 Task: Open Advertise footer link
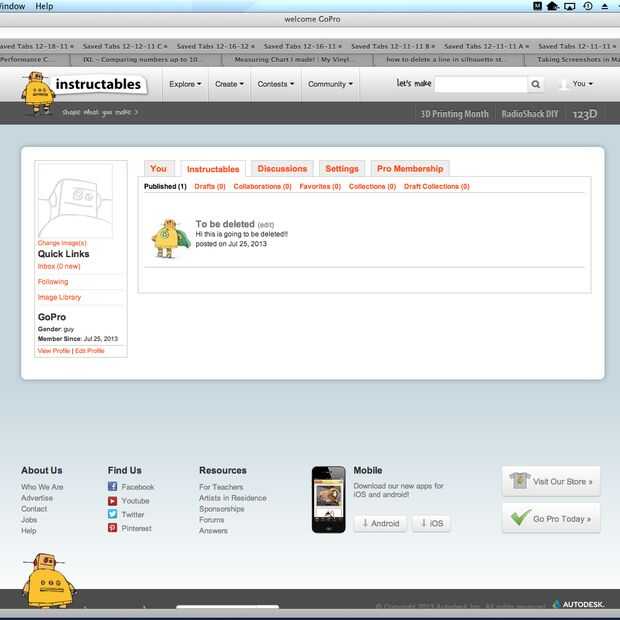(x=37, y=498)
